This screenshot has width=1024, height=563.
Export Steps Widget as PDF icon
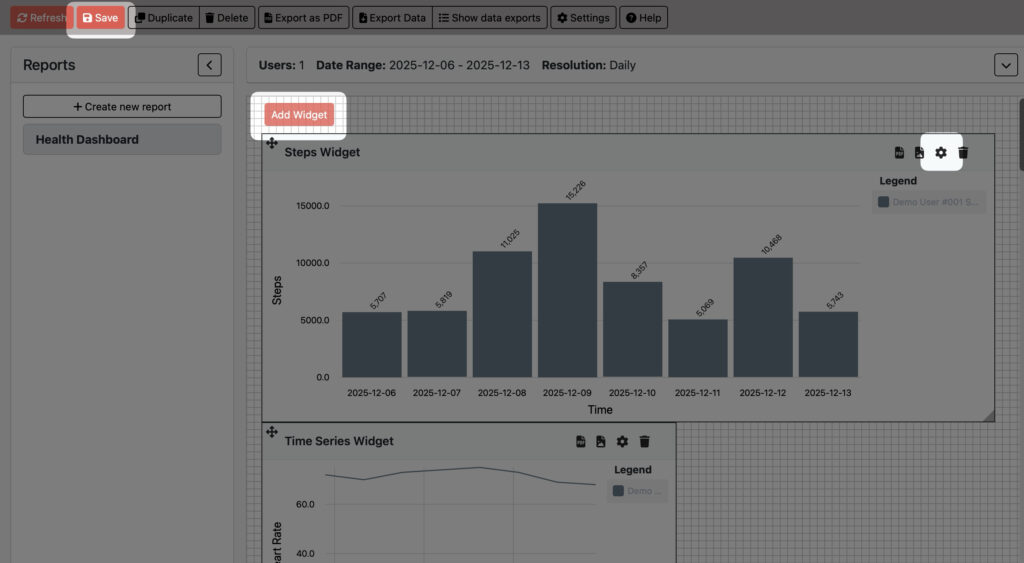[899, 153]
